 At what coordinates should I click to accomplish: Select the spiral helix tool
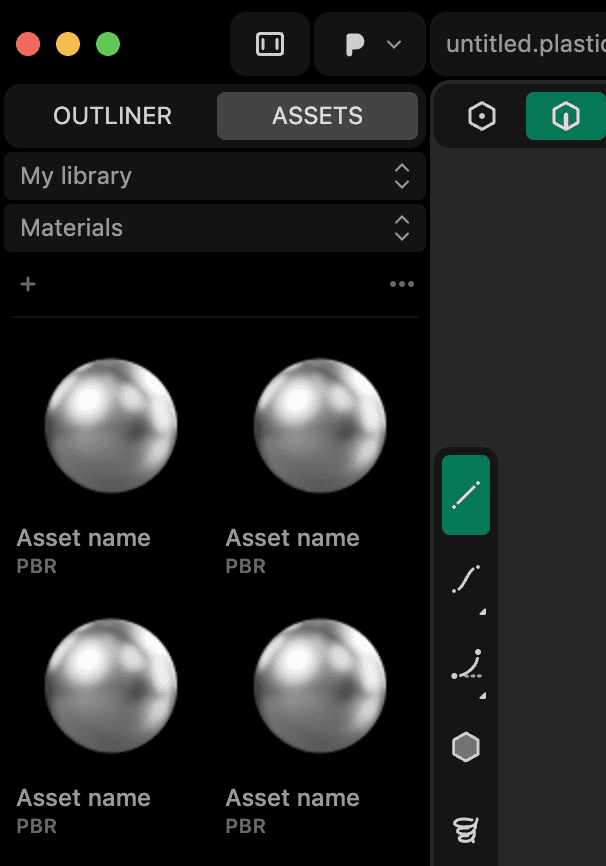click(465, 828)
